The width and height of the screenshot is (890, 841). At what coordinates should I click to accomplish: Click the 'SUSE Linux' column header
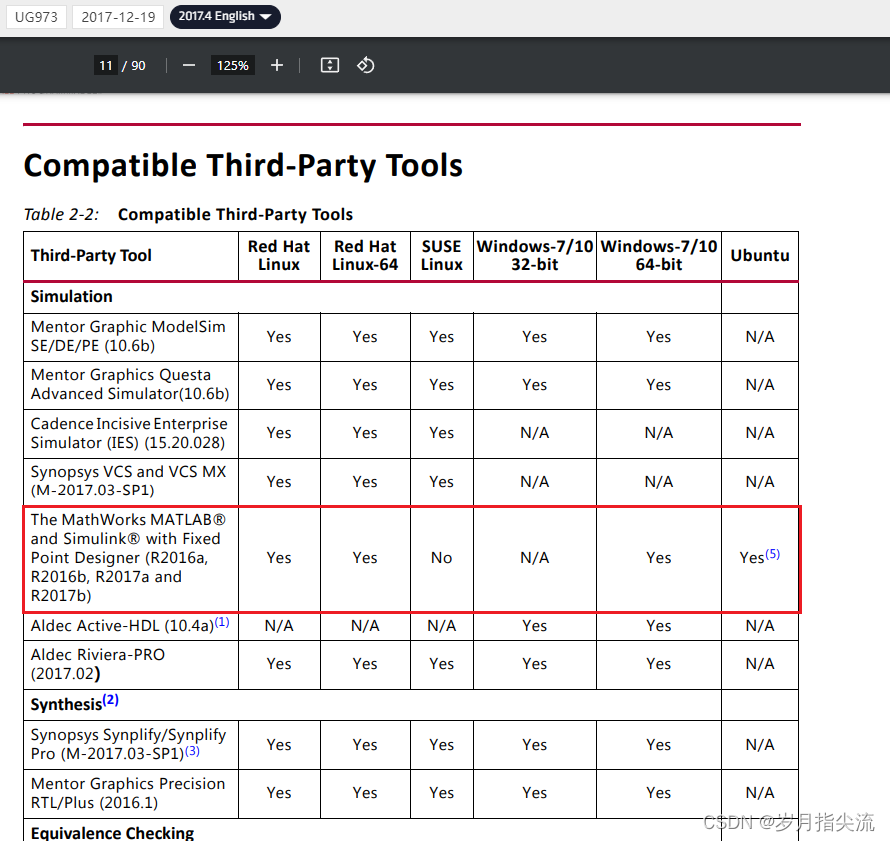point(442,255)
